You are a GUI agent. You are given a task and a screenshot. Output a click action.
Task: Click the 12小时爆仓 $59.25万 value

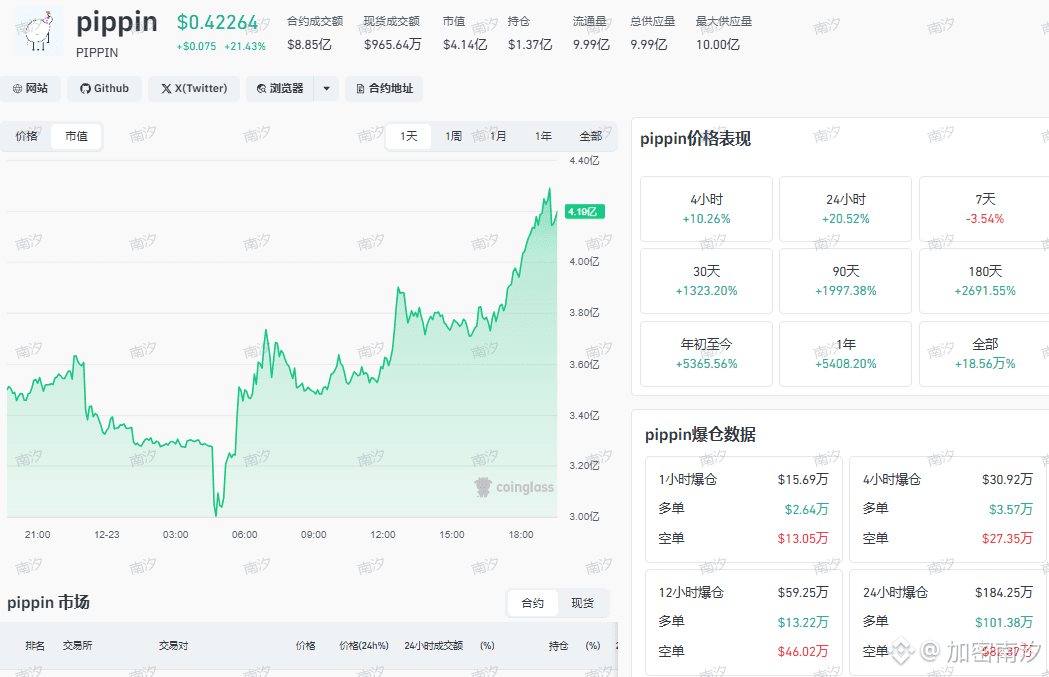pos(803,592)
